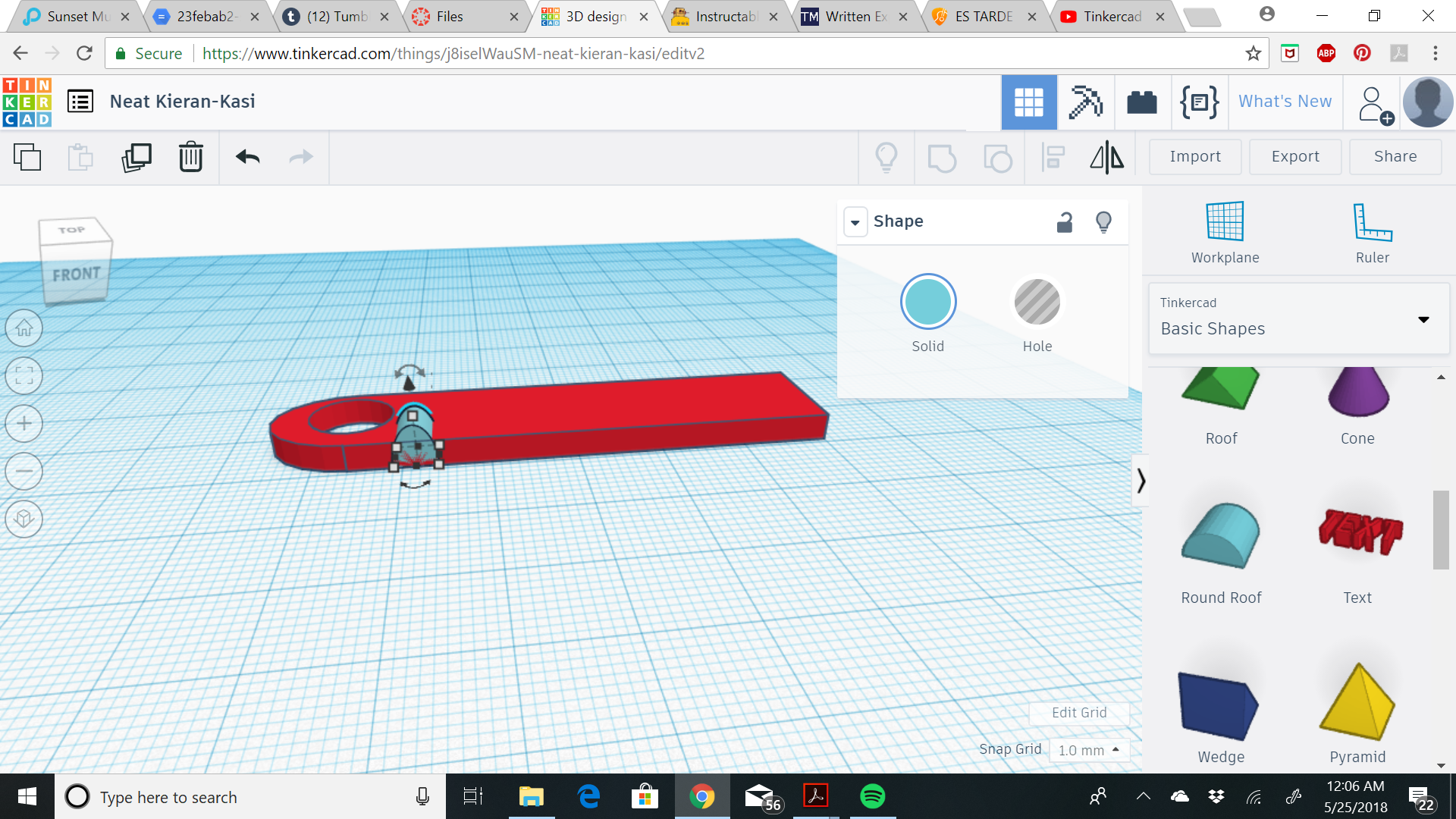Click the Paste tool icon
1456x819 pixels.
(x=80, y=157)
